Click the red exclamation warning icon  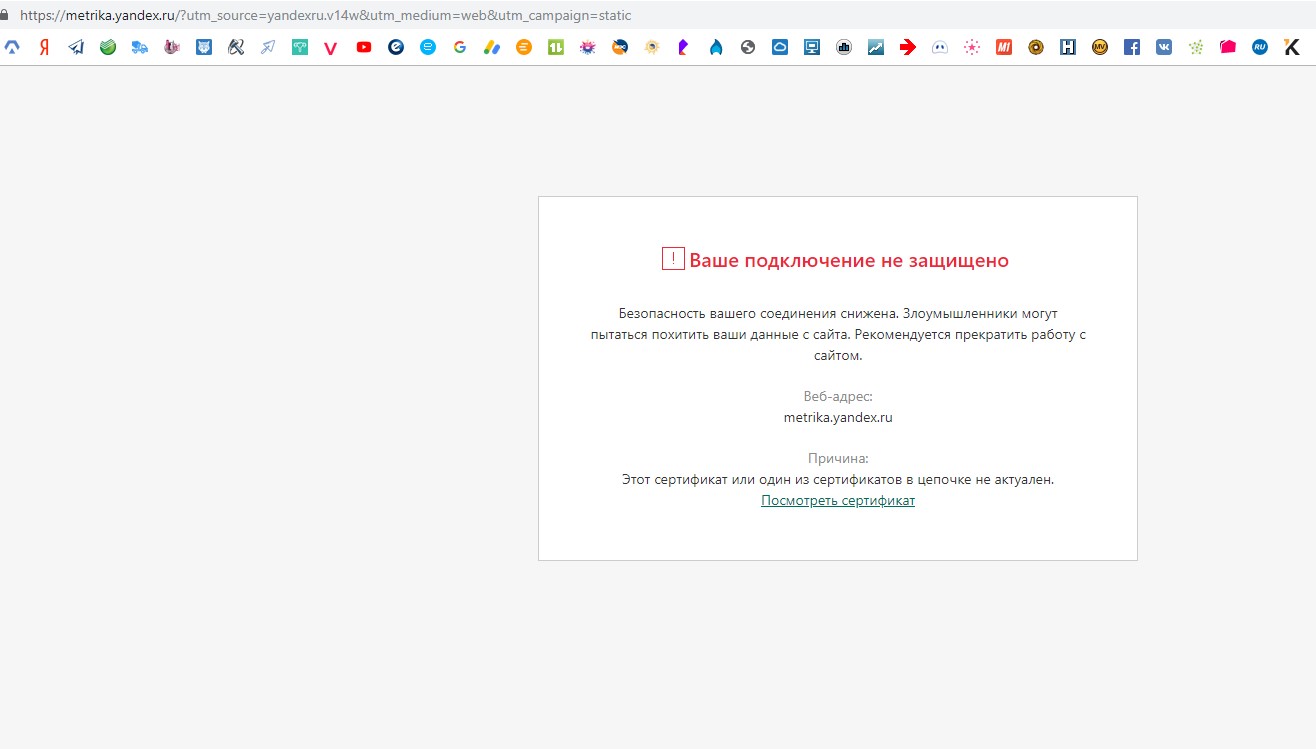pos(673,259)
